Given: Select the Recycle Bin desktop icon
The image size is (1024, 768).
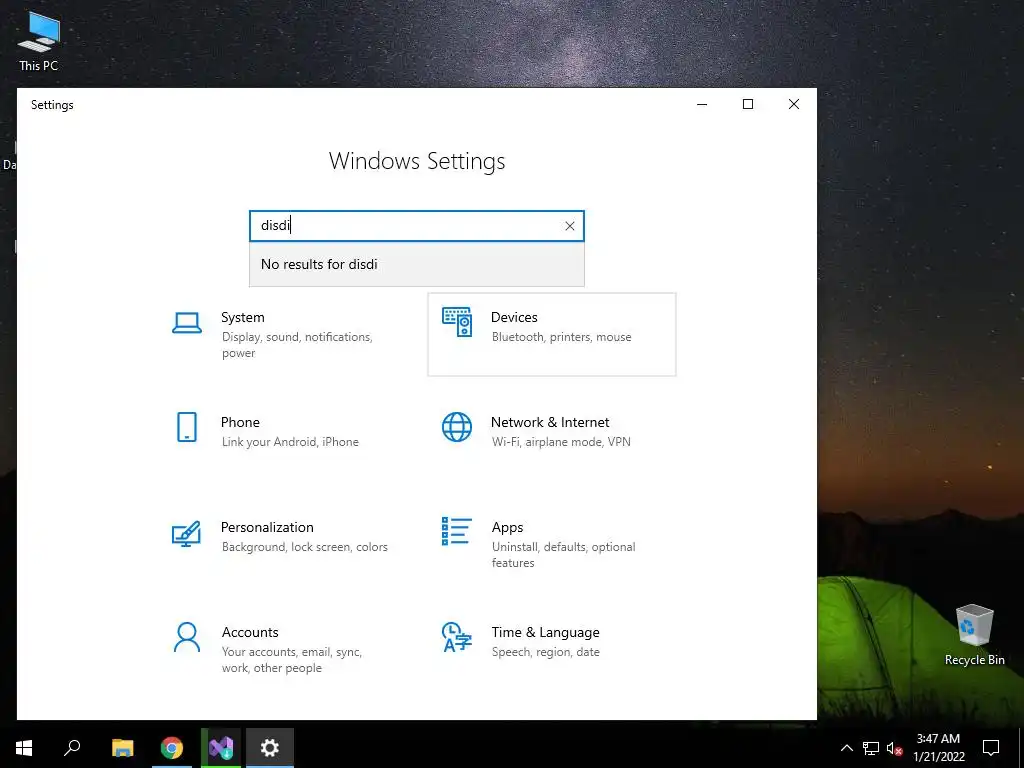Looking at the screenshot, I should click(x=974, y=635).
